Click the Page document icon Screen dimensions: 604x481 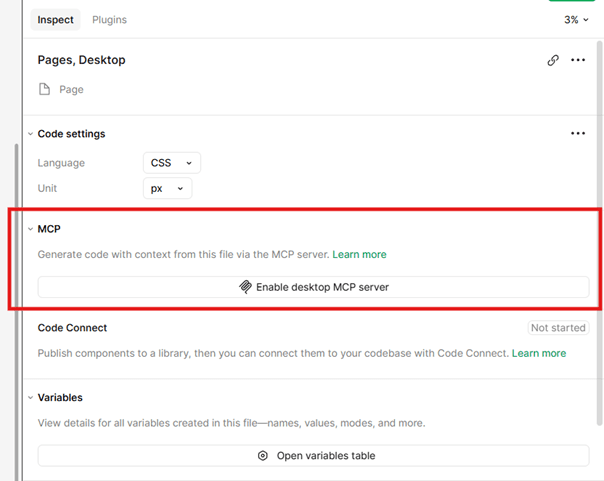coord(44,90)
